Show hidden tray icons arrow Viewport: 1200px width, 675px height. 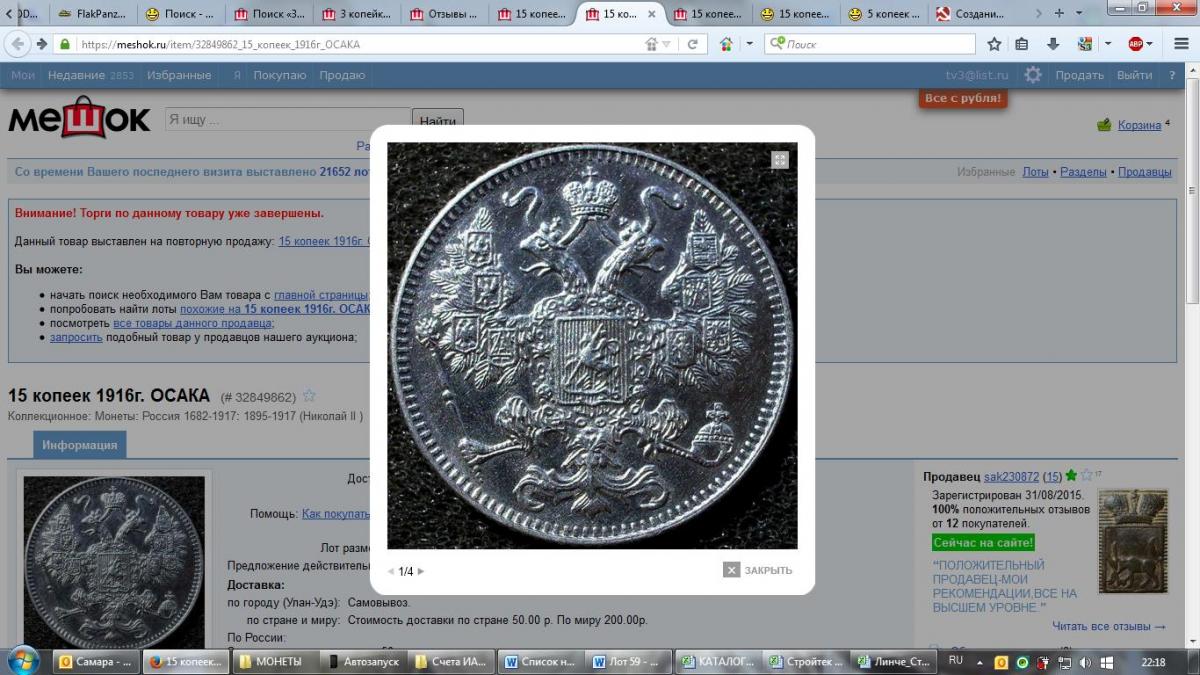click(981, 662)
